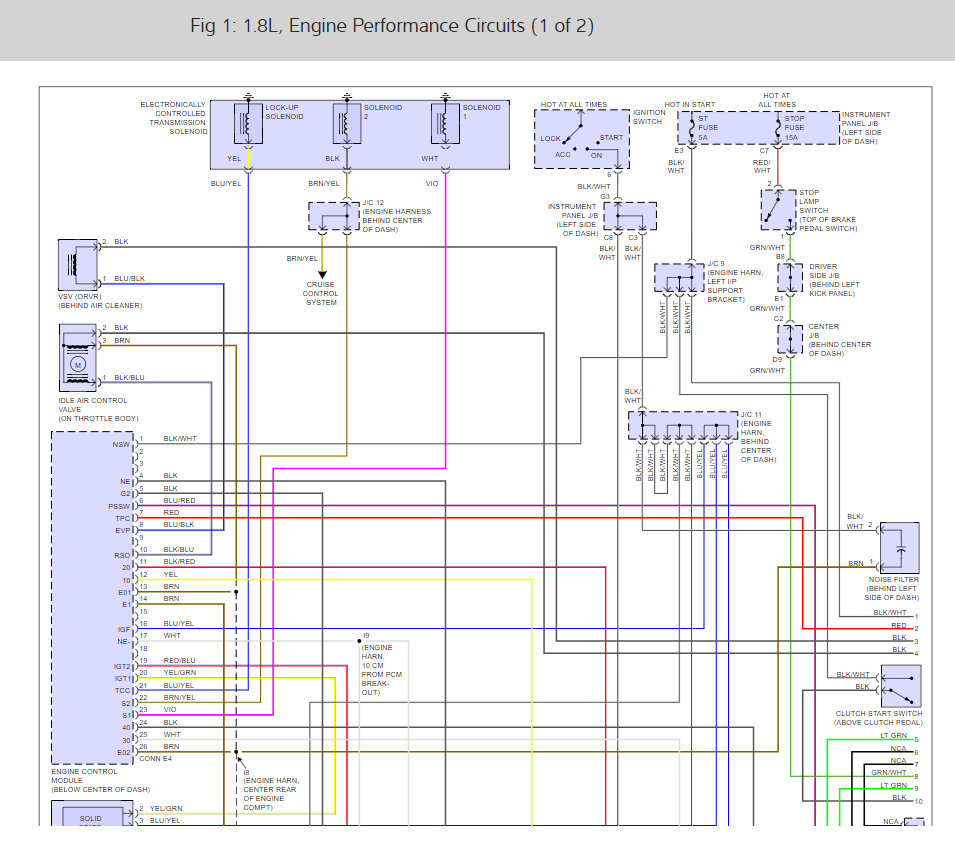Click the J/C 12 junction connector box
955x849 pixels.
[334, 216]
